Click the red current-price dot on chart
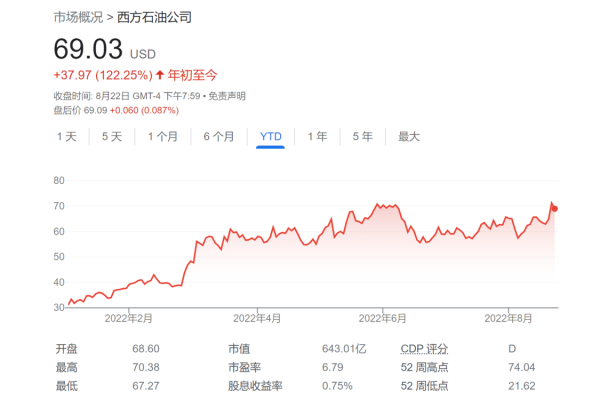Image resolution: width=600 pixels, height=400 pixels. (554, 209)
